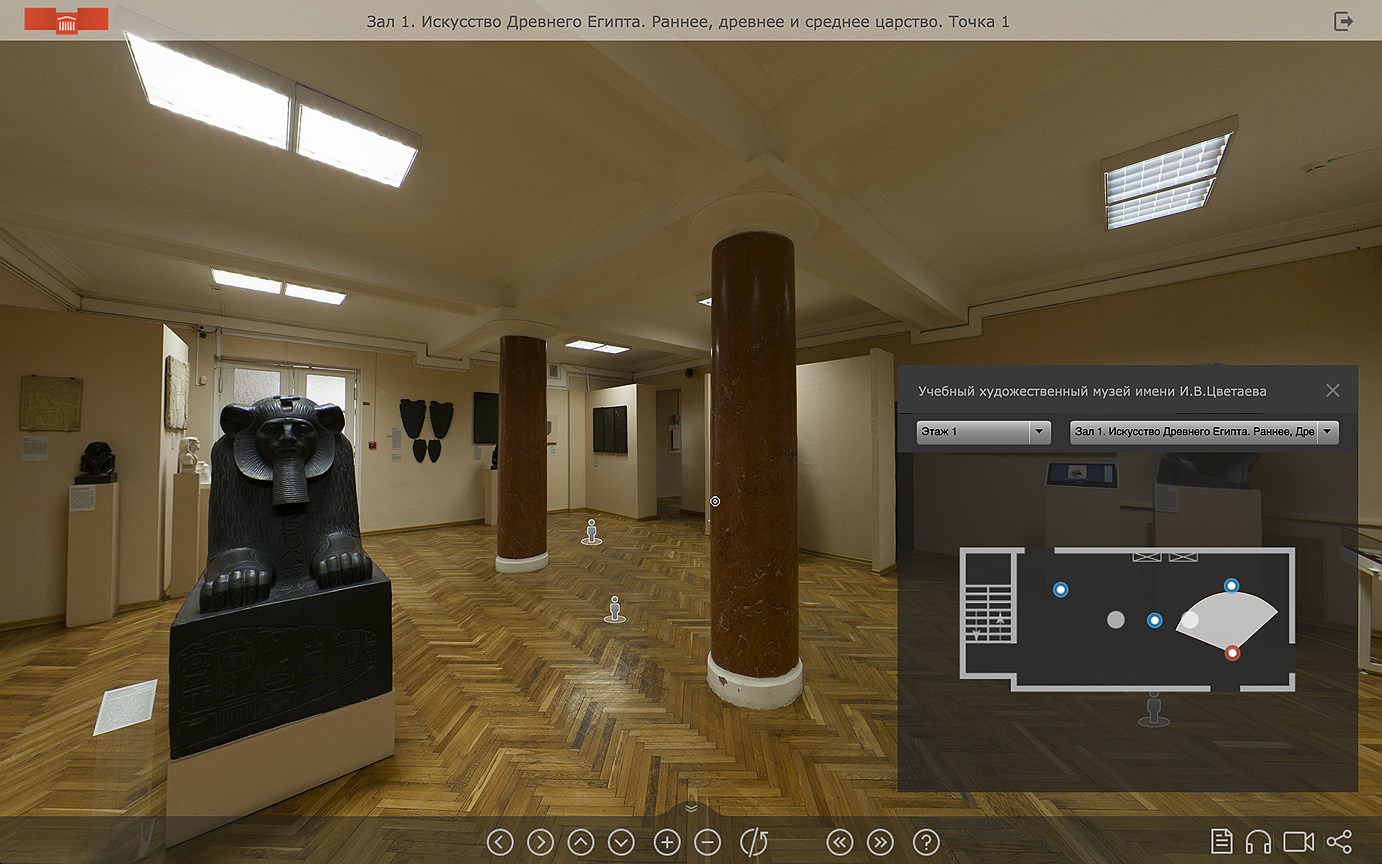This screenshot has width=1382, height=864.
Task: Open the text description document icon
Action: point(1221,842)
